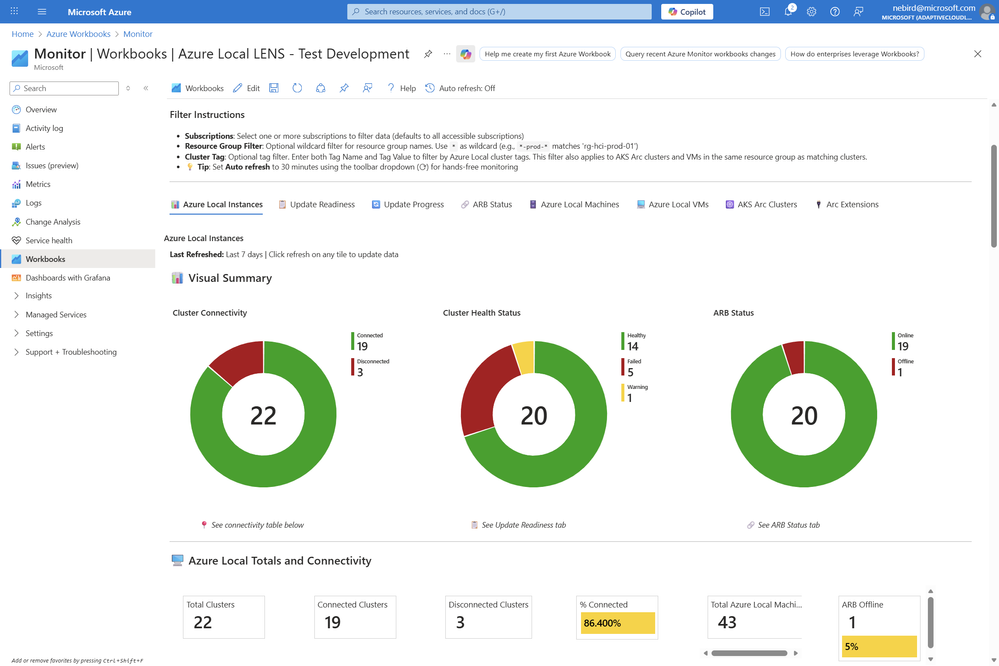
Task: Open the Workbooks gallery toolbar button
Action: [x=198, y=89]
